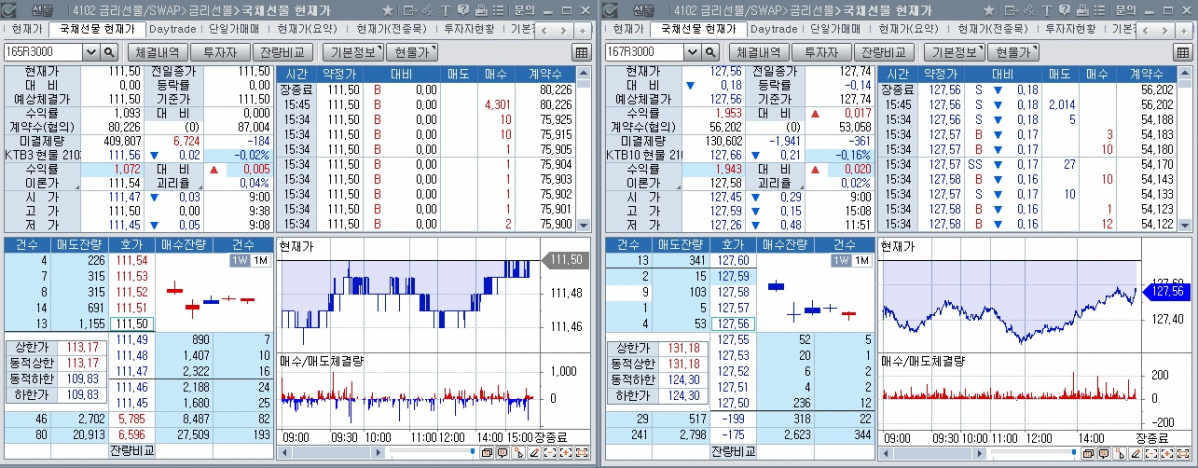Adjust the zoom slider handle under right chart
Image resolution: width=1198 pixels, height=468 pixels.
point(1073,453)
